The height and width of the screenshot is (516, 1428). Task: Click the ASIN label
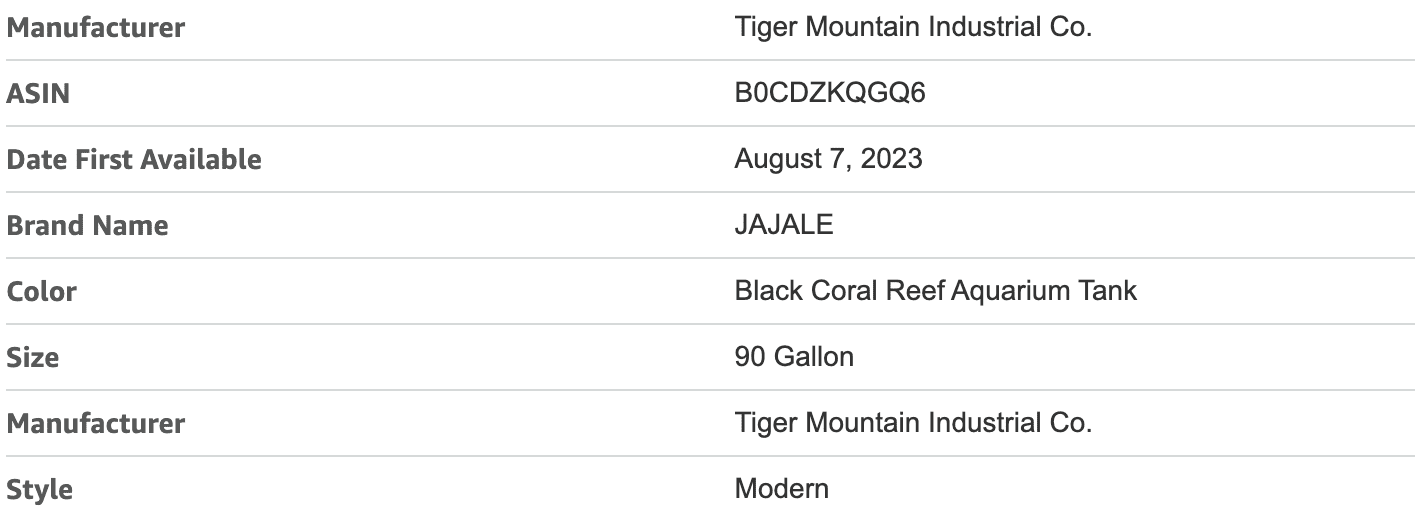[38, 94]
